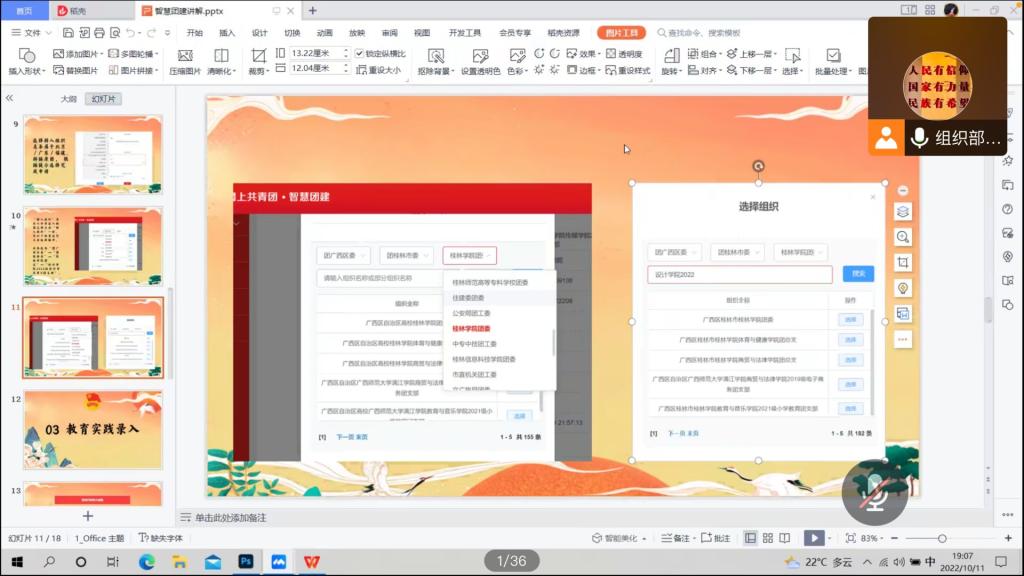Switch sidebar to 大纲 outline view
Viewport: 1024px width, 576px height.
tap(68, 99)
